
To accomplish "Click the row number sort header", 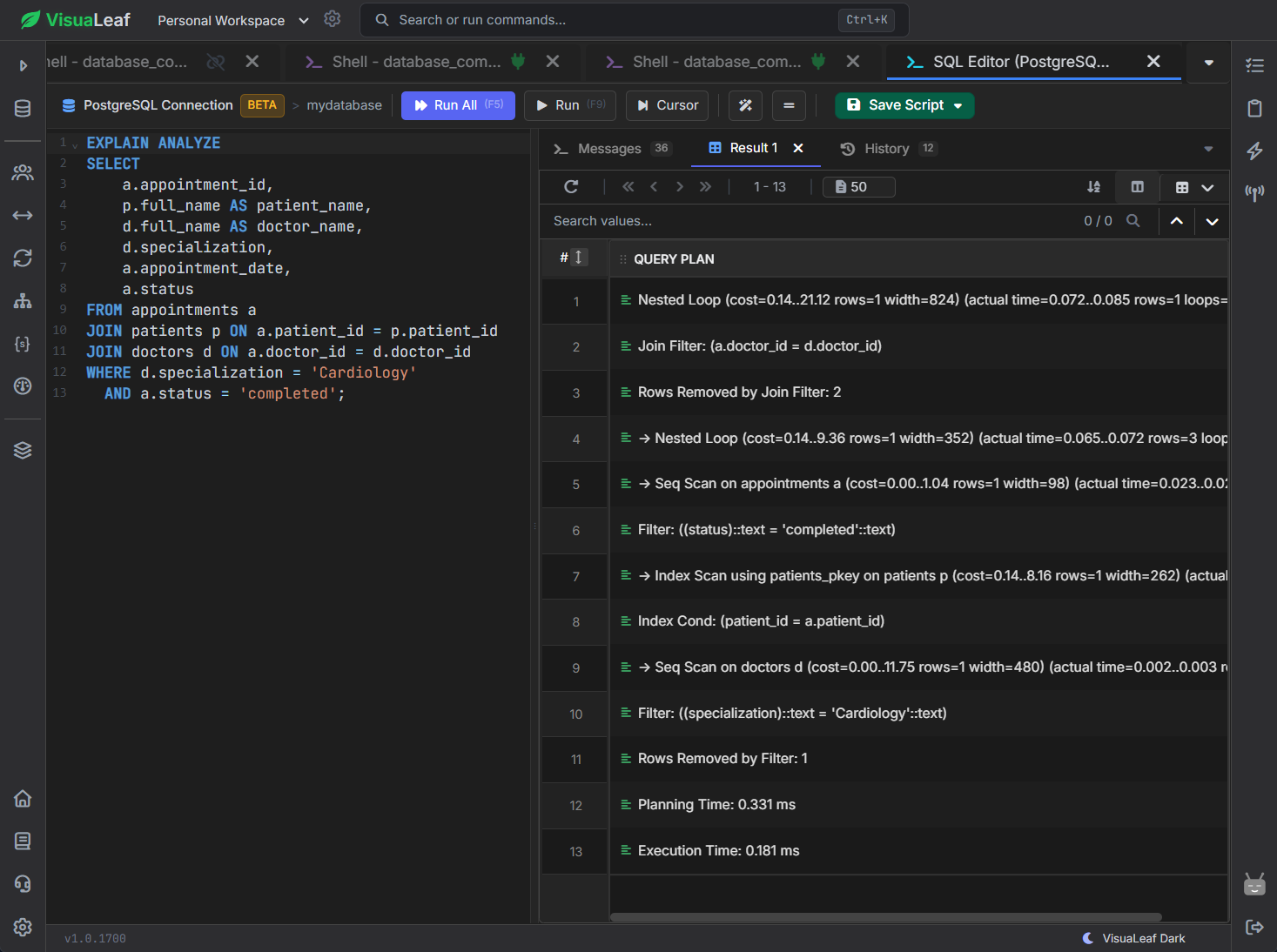I will pyautogui.click(x=574, y=258).
